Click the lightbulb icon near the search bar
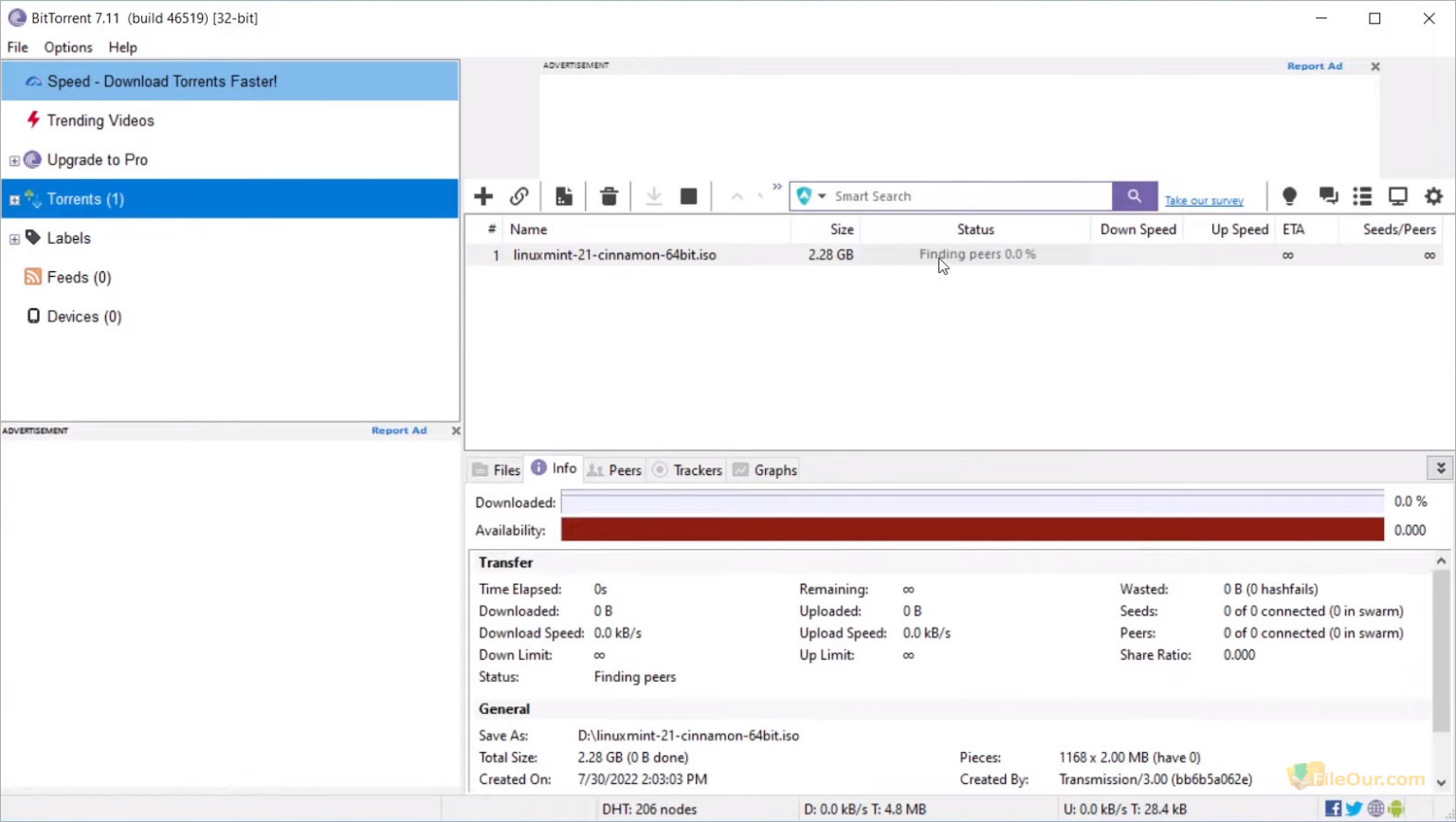This screenshot has height=822, width=1456. click(1289, 196)
